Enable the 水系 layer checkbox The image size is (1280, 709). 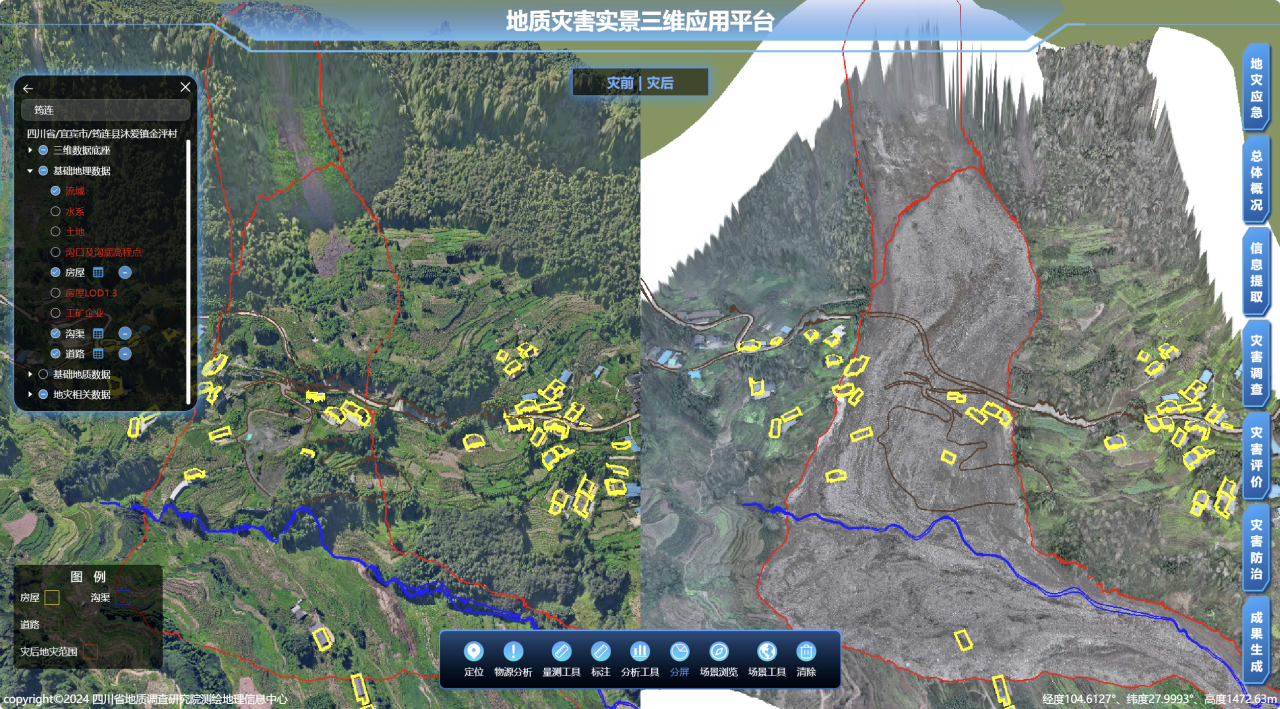point(56,211)
